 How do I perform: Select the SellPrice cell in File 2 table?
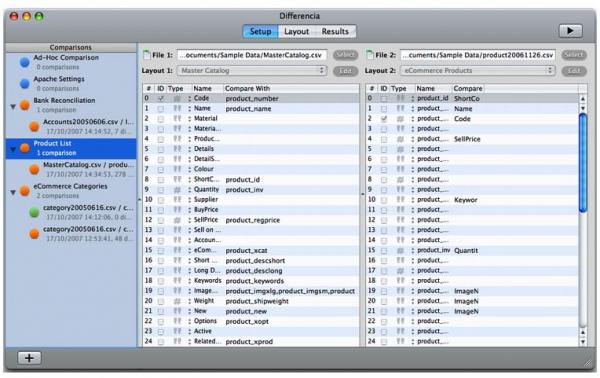click(467, 139)
